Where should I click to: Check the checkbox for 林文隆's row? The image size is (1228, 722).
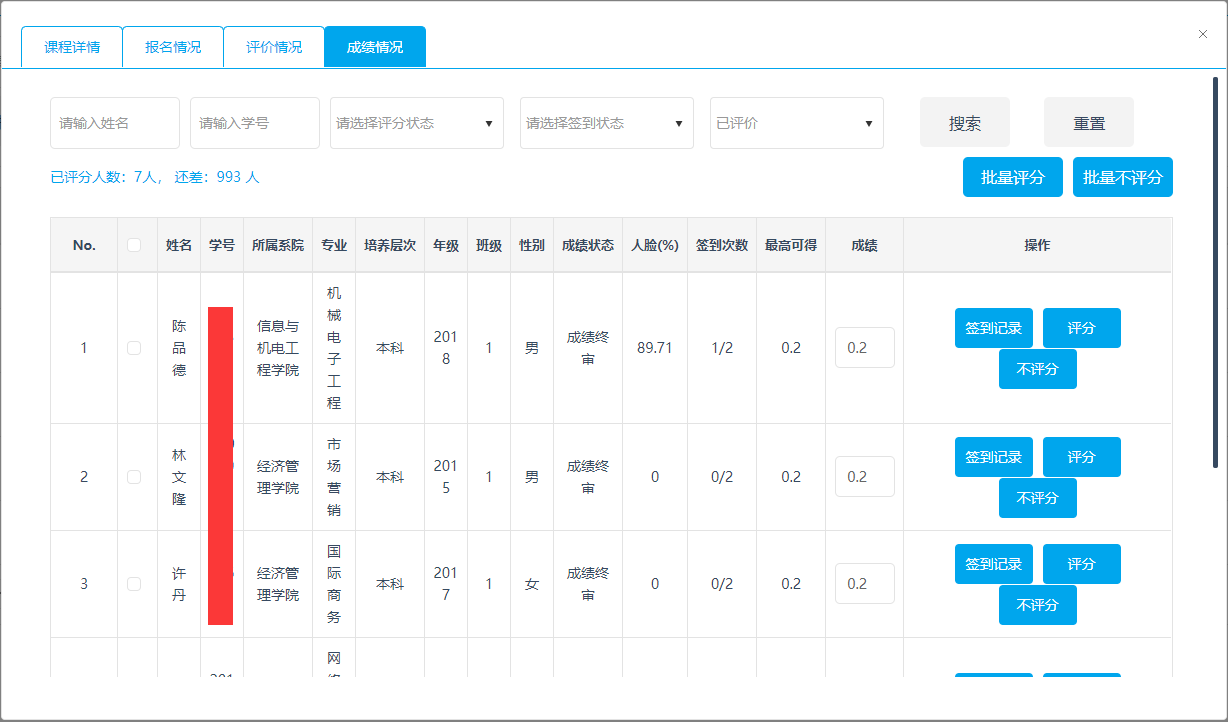(134, 477)
